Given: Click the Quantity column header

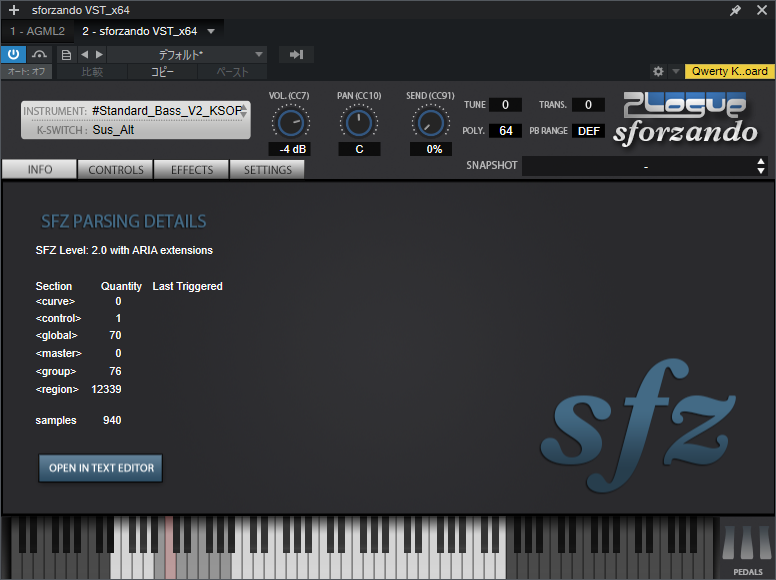Looking at the screenshot, I should click(121, 286).
